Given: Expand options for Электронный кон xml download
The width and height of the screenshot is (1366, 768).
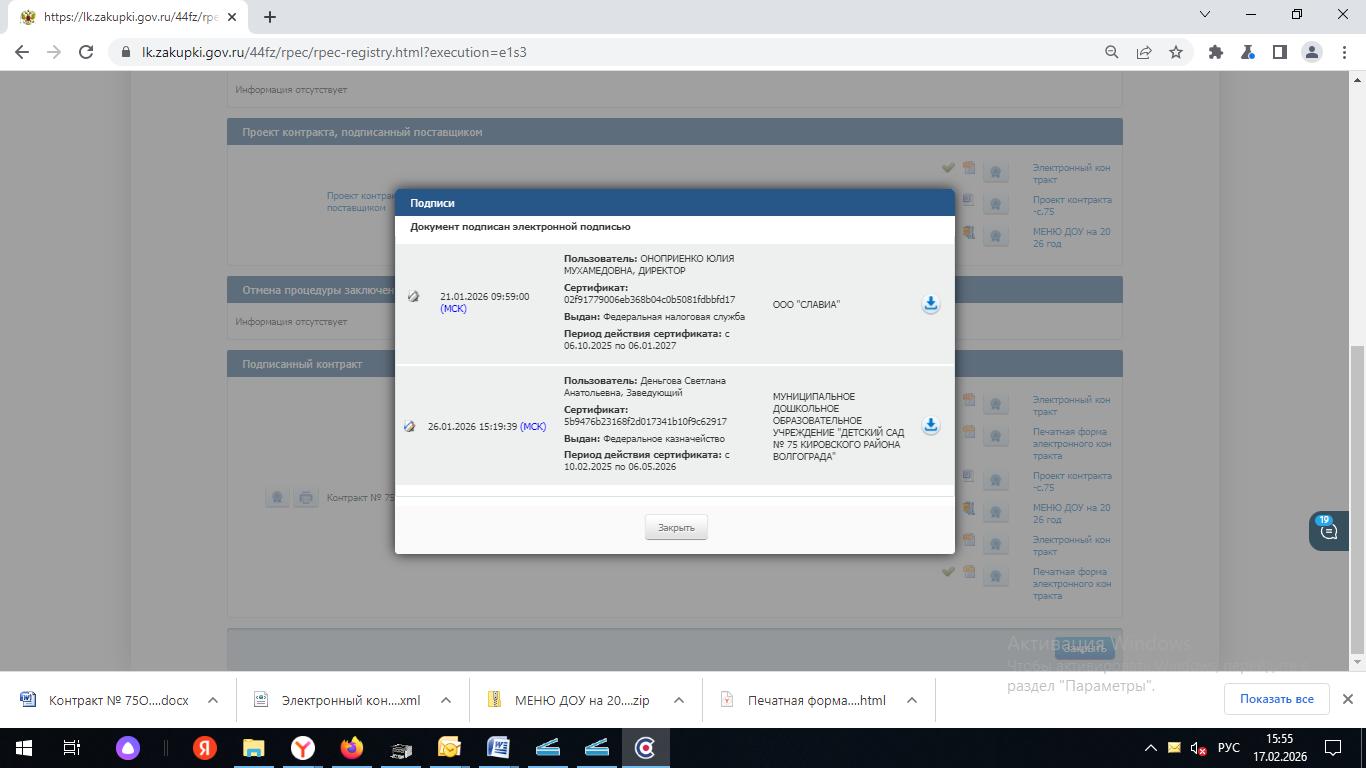Looking at the screenshot, I should pyautogui.click(x=446, y=700).
